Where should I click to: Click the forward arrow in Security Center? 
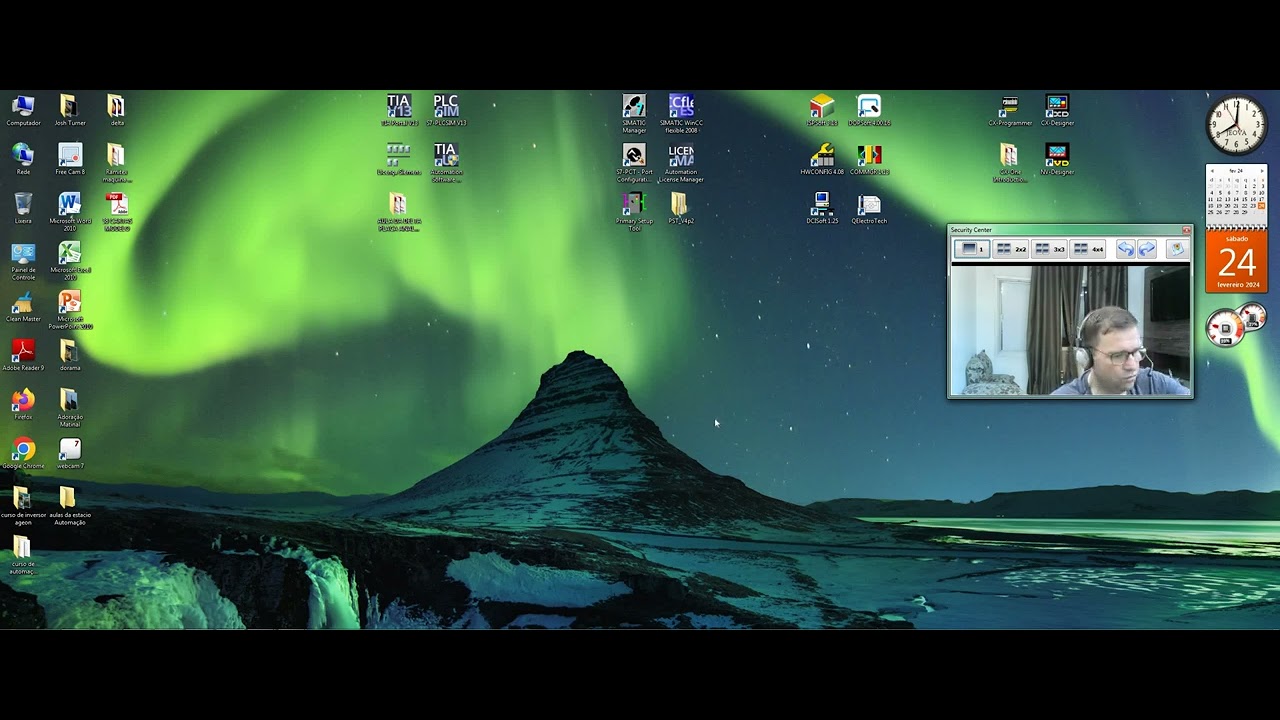[x=1147, y=249]
